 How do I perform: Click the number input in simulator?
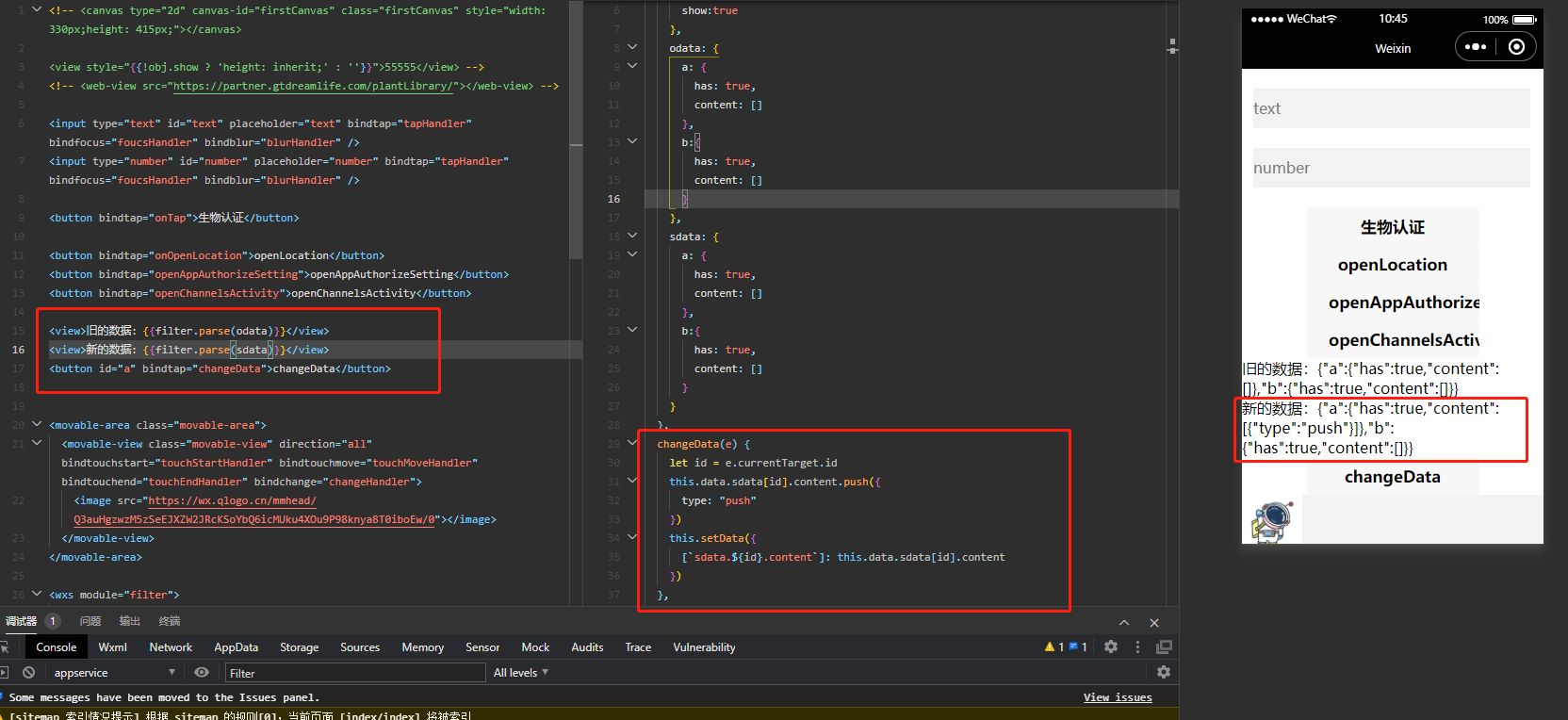click(1392, 168)
